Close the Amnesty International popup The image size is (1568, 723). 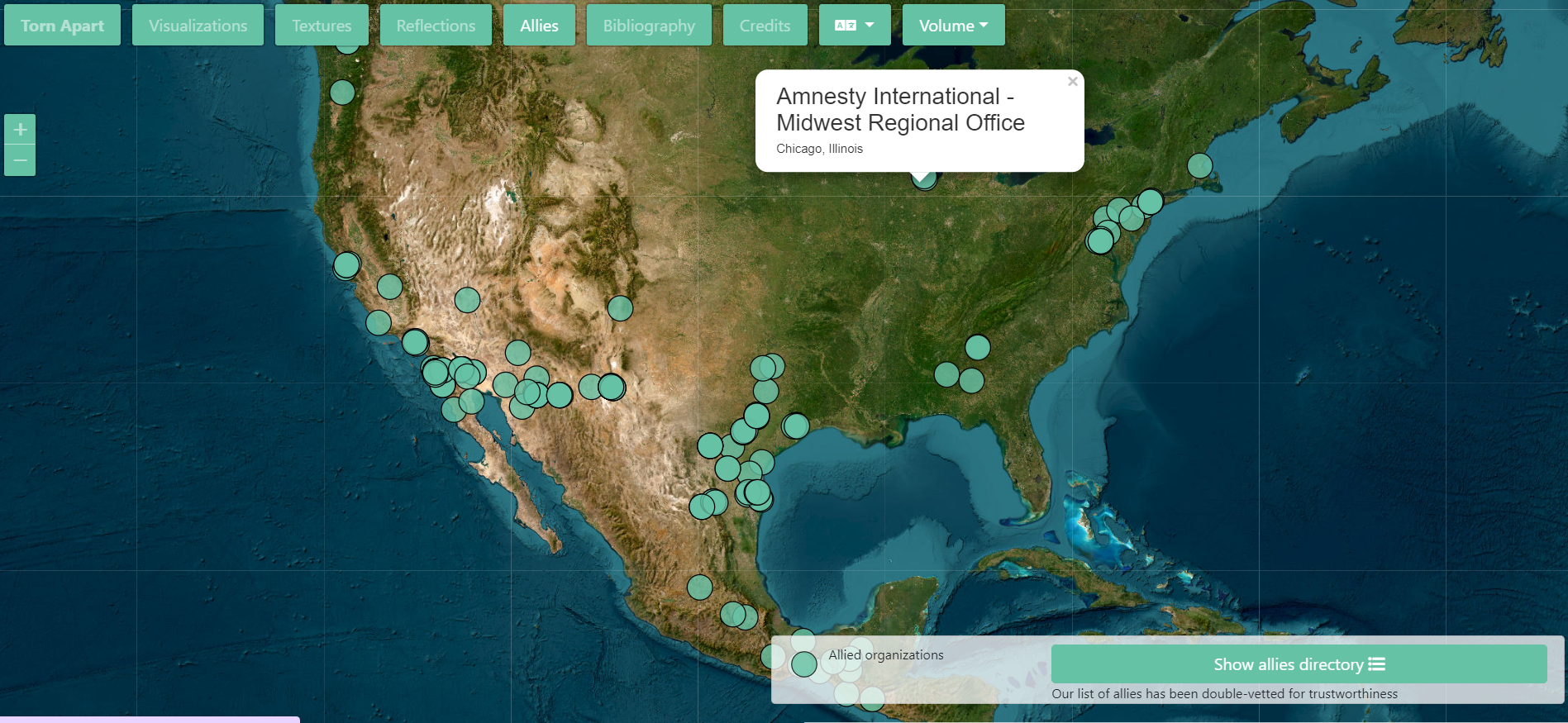click(x=1072, y=82)
